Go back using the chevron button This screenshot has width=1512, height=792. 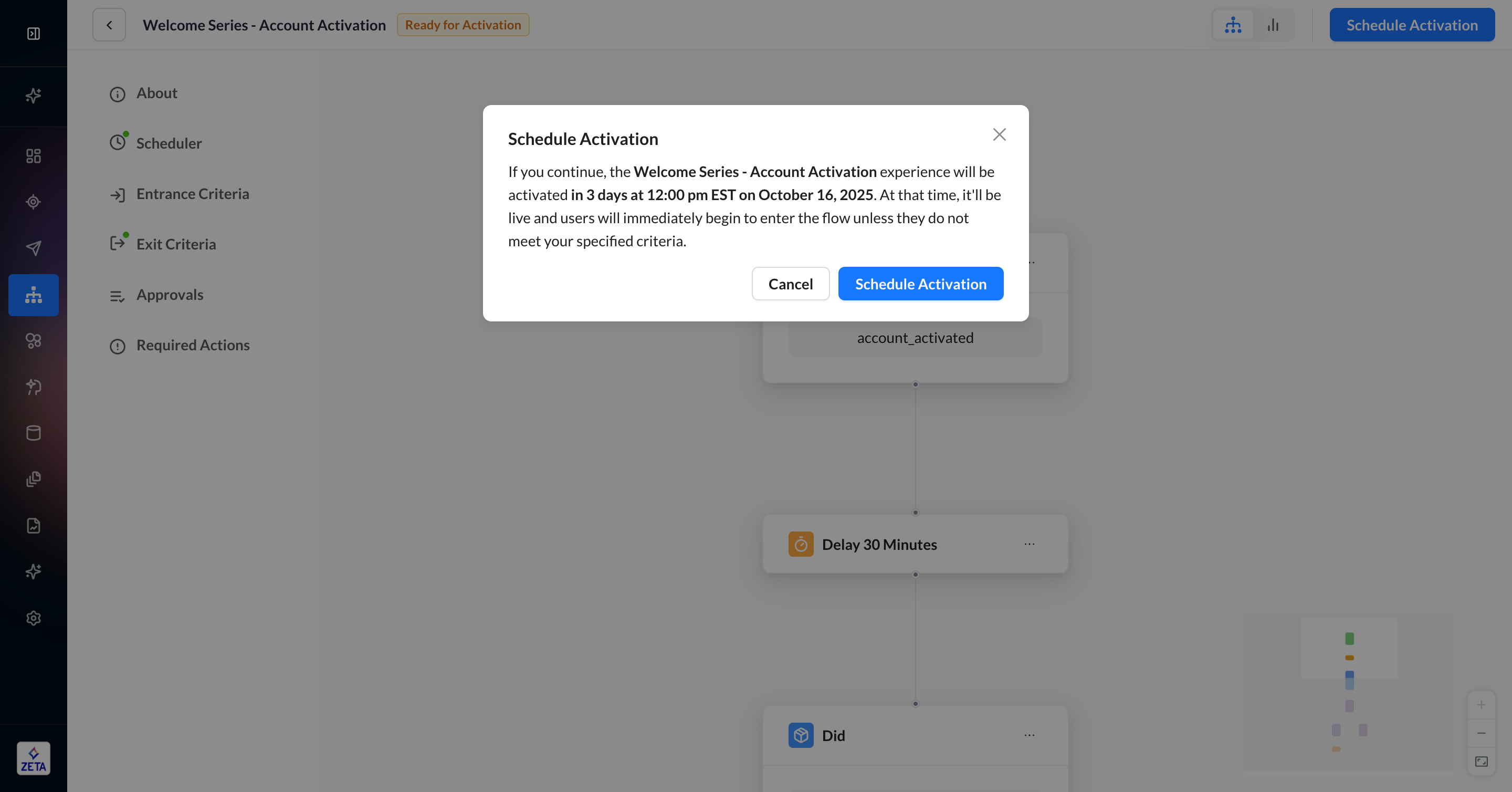click(x=109, y=25)
